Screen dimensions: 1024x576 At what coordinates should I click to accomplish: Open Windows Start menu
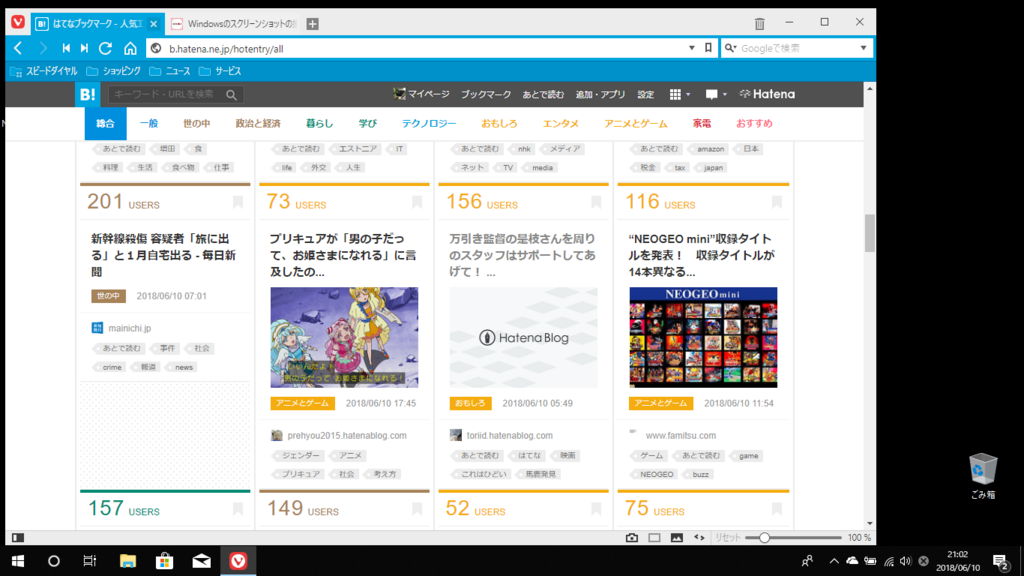pos(18,561)
